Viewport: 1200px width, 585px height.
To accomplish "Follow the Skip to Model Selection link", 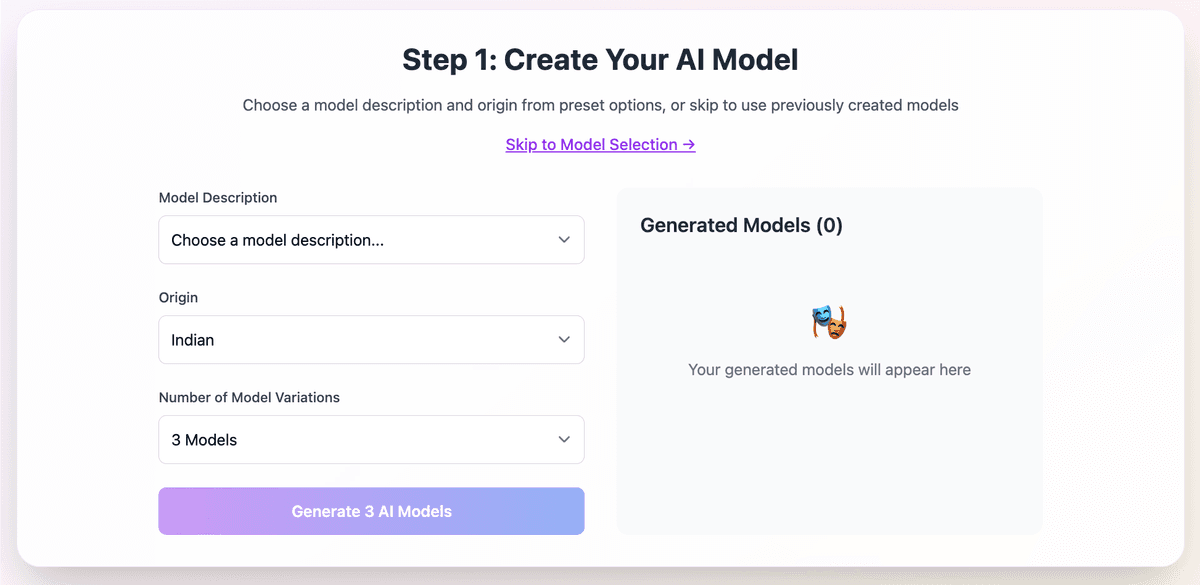I will 600,144.
